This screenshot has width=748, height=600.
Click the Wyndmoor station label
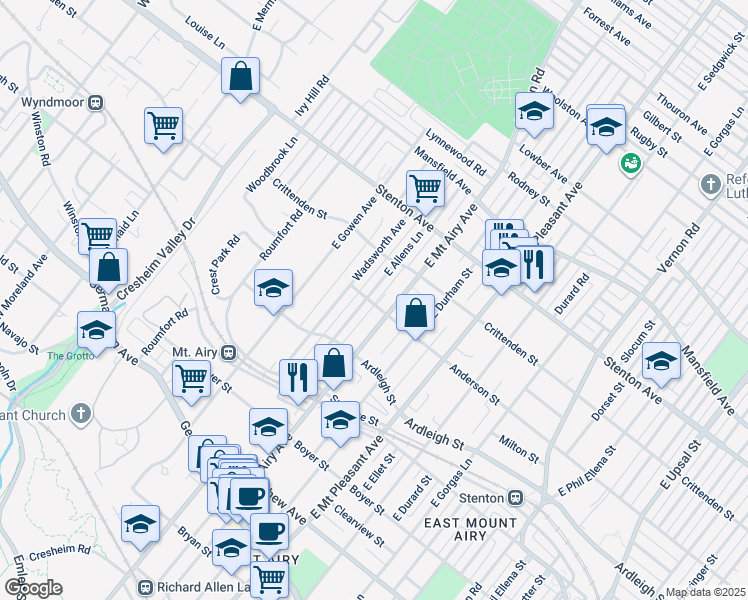pos(52,102)
